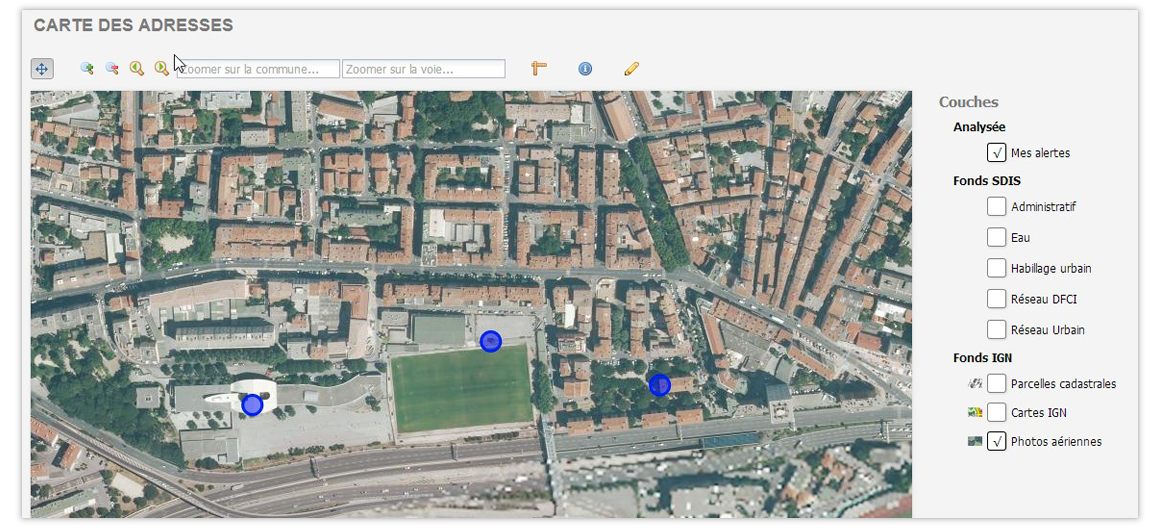The height and width of the screenshot is (528, 1161).
Task: Show the Habillage urbain layer
Action: tap(996, 268)
